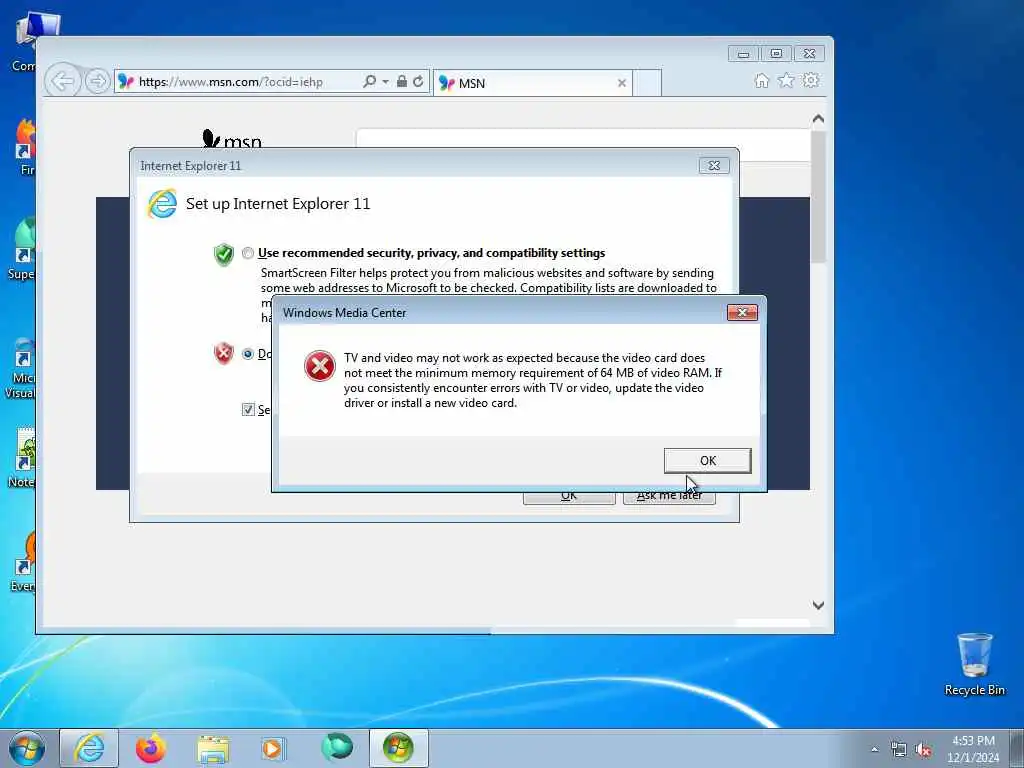Click the IE Home icon

pyautogui.click(x=761, y=80)
